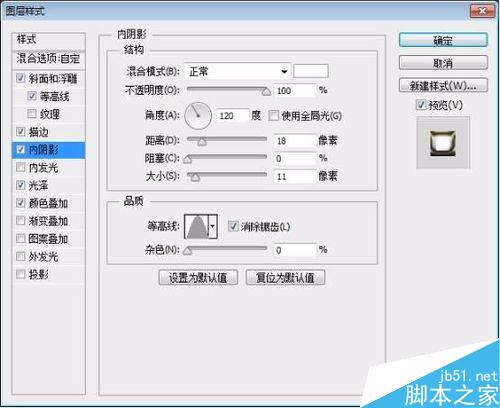Viewport: 500px width, 408px height.
Task: Click the choke value field
Action: (295, 159)
